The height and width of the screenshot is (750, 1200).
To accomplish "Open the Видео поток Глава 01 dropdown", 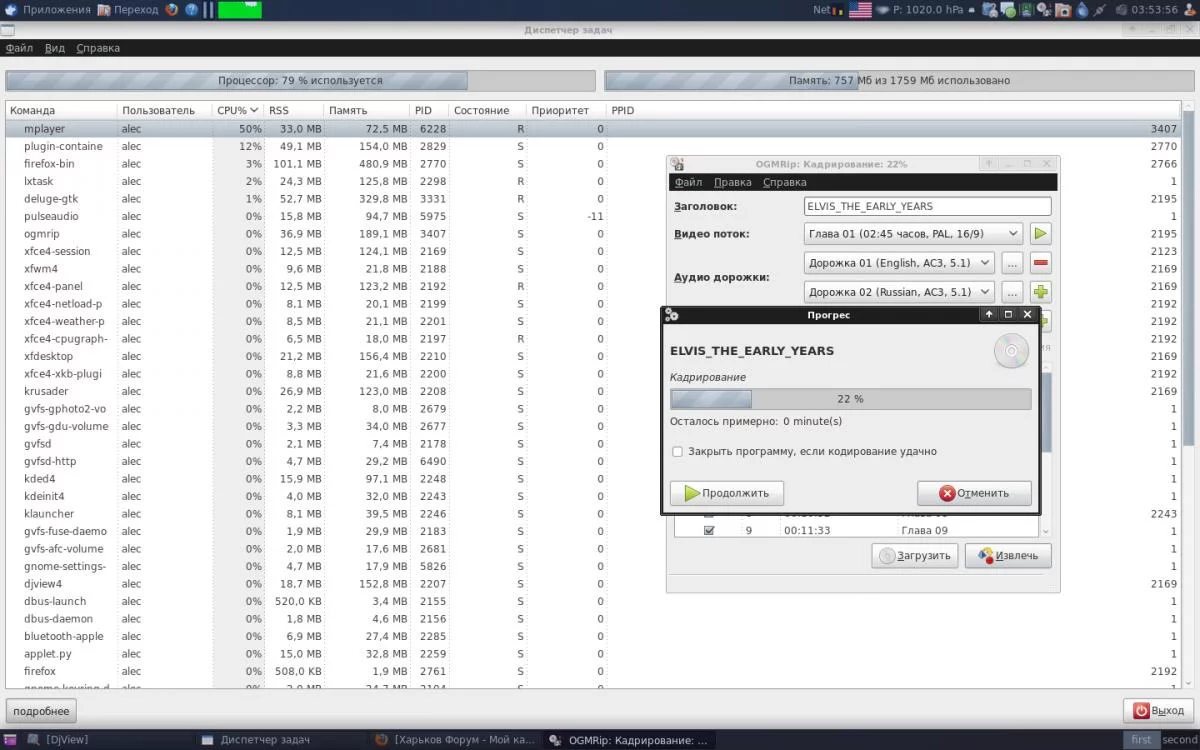I will (x=913, y=234).
